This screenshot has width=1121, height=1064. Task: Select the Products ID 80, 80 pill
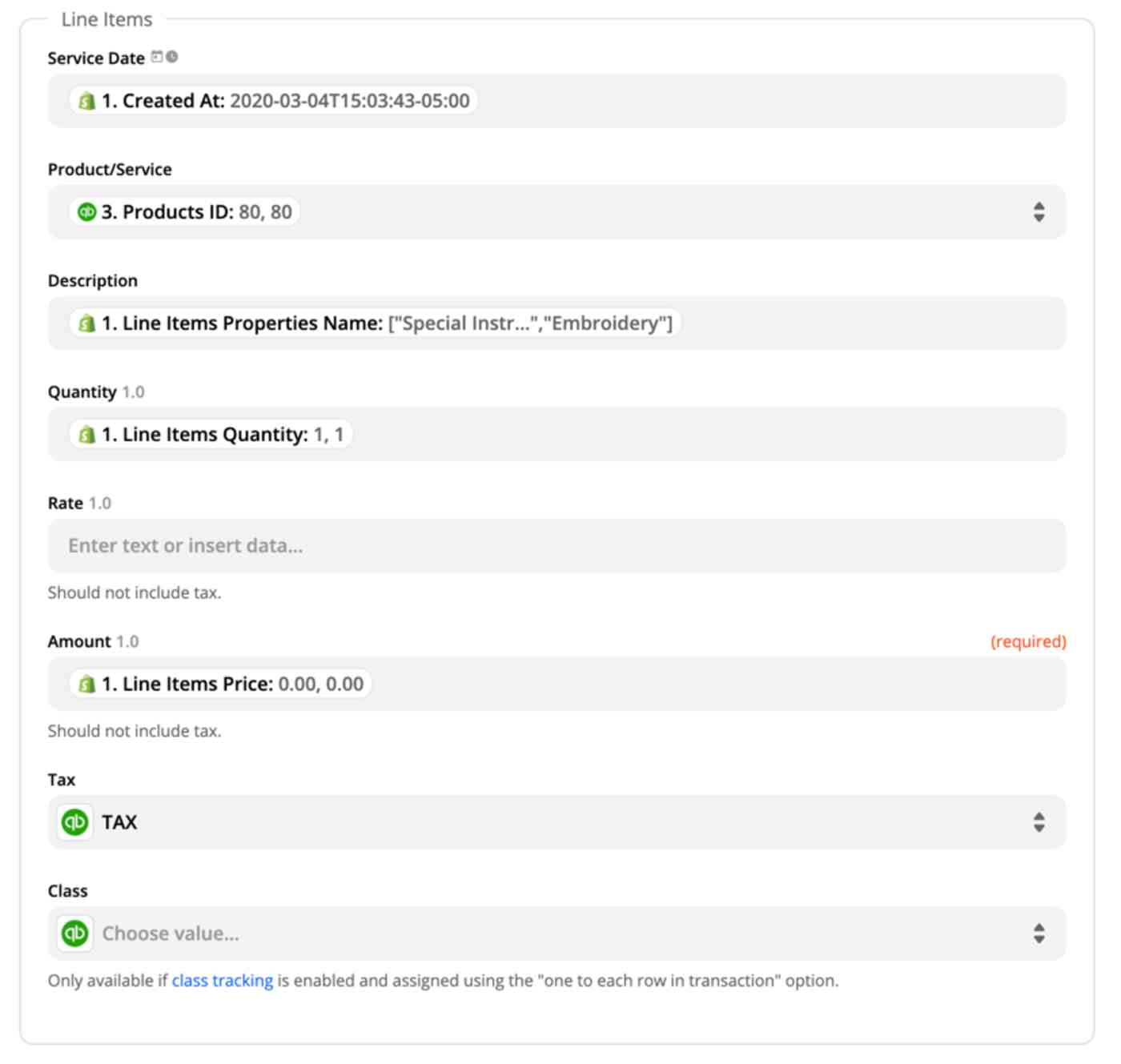click(185, 212)
